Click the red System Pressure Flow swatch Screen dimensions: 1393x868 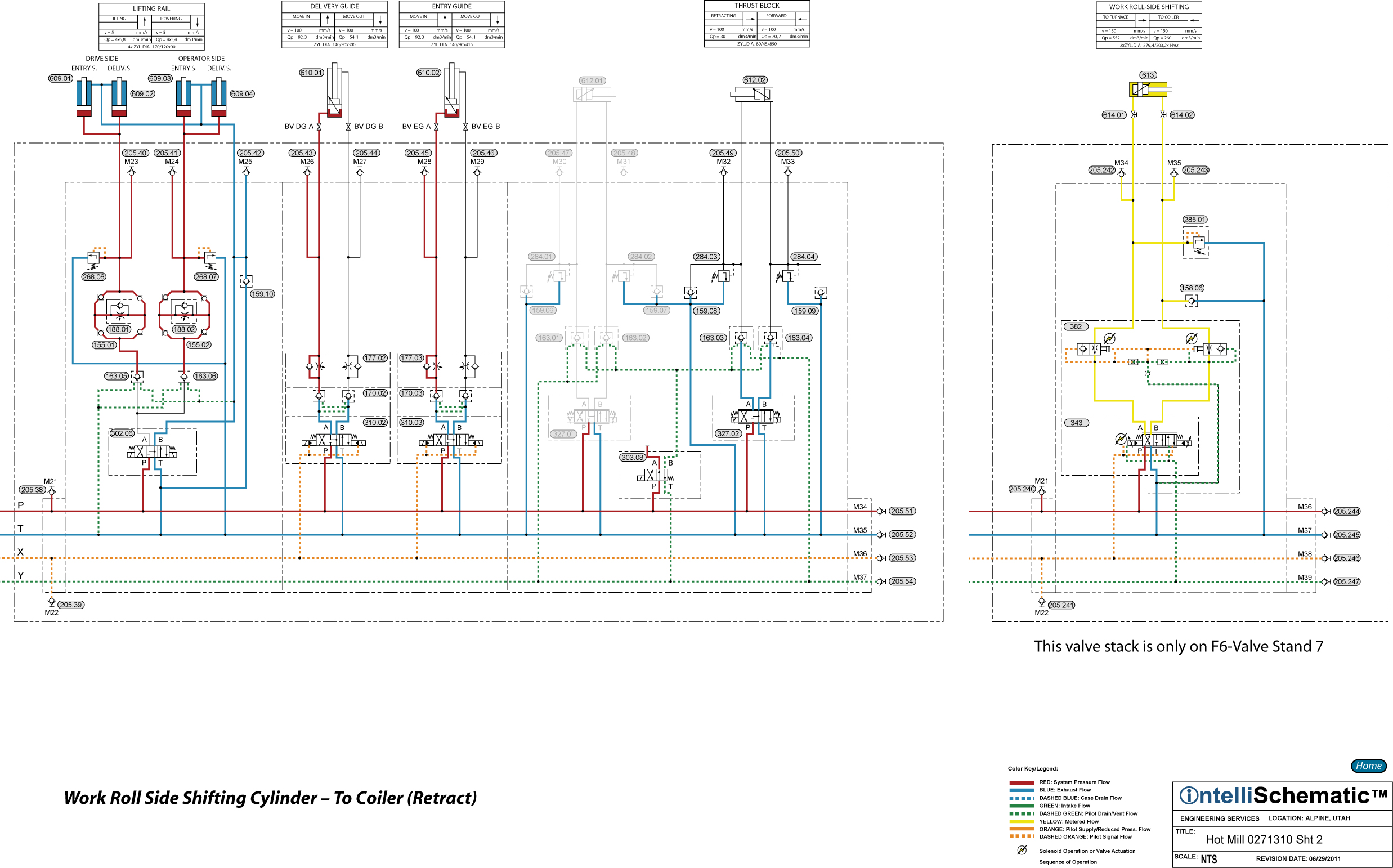tap(1021, 782)
